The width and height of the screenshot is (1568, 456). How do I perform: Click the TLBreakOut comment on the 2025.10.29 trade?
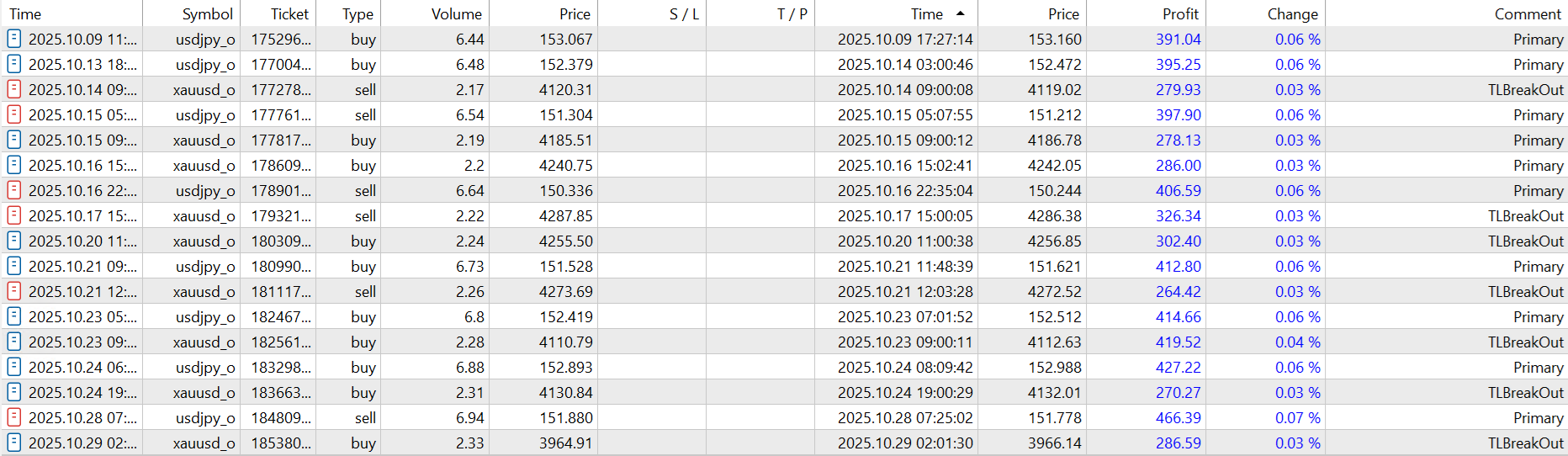pyautogui.click(x=1525, y=443)
